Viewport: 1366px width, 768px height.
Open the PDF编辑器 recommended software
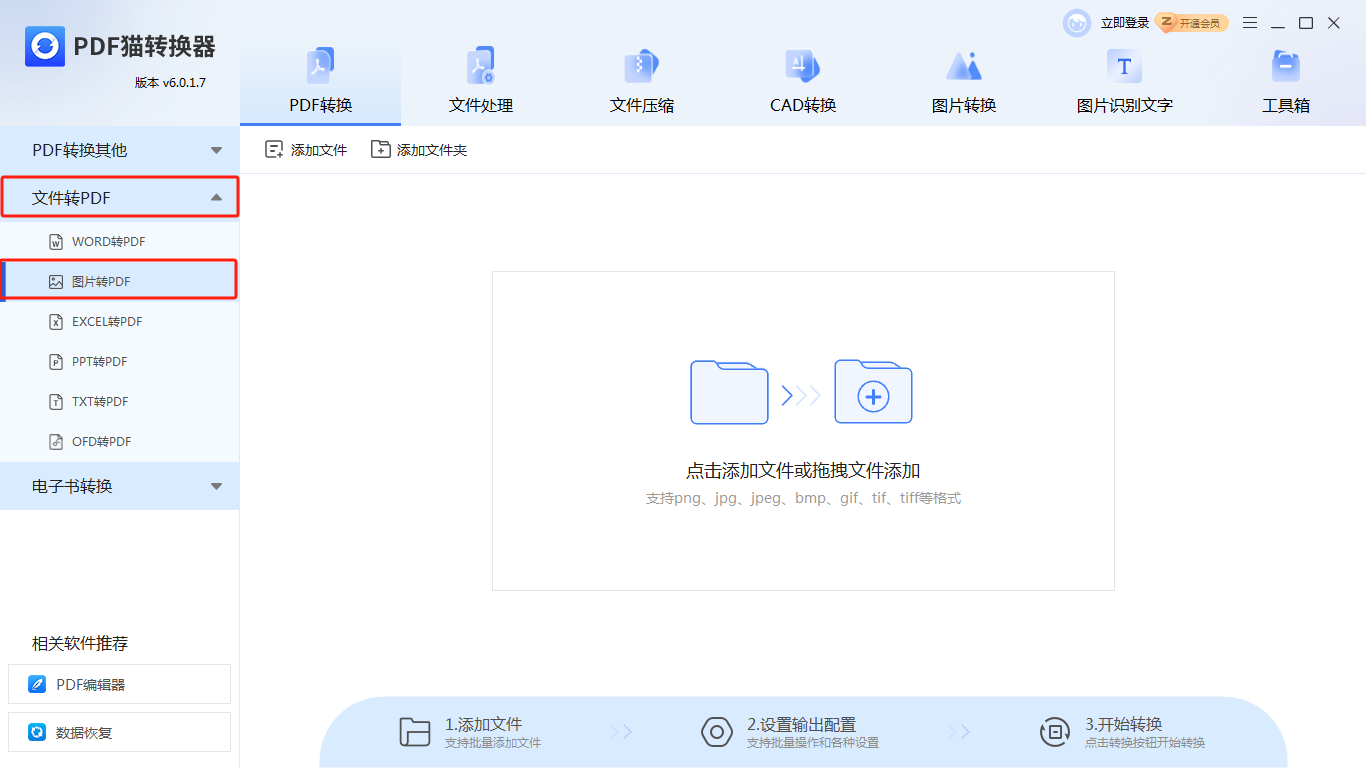click(119, 684)
